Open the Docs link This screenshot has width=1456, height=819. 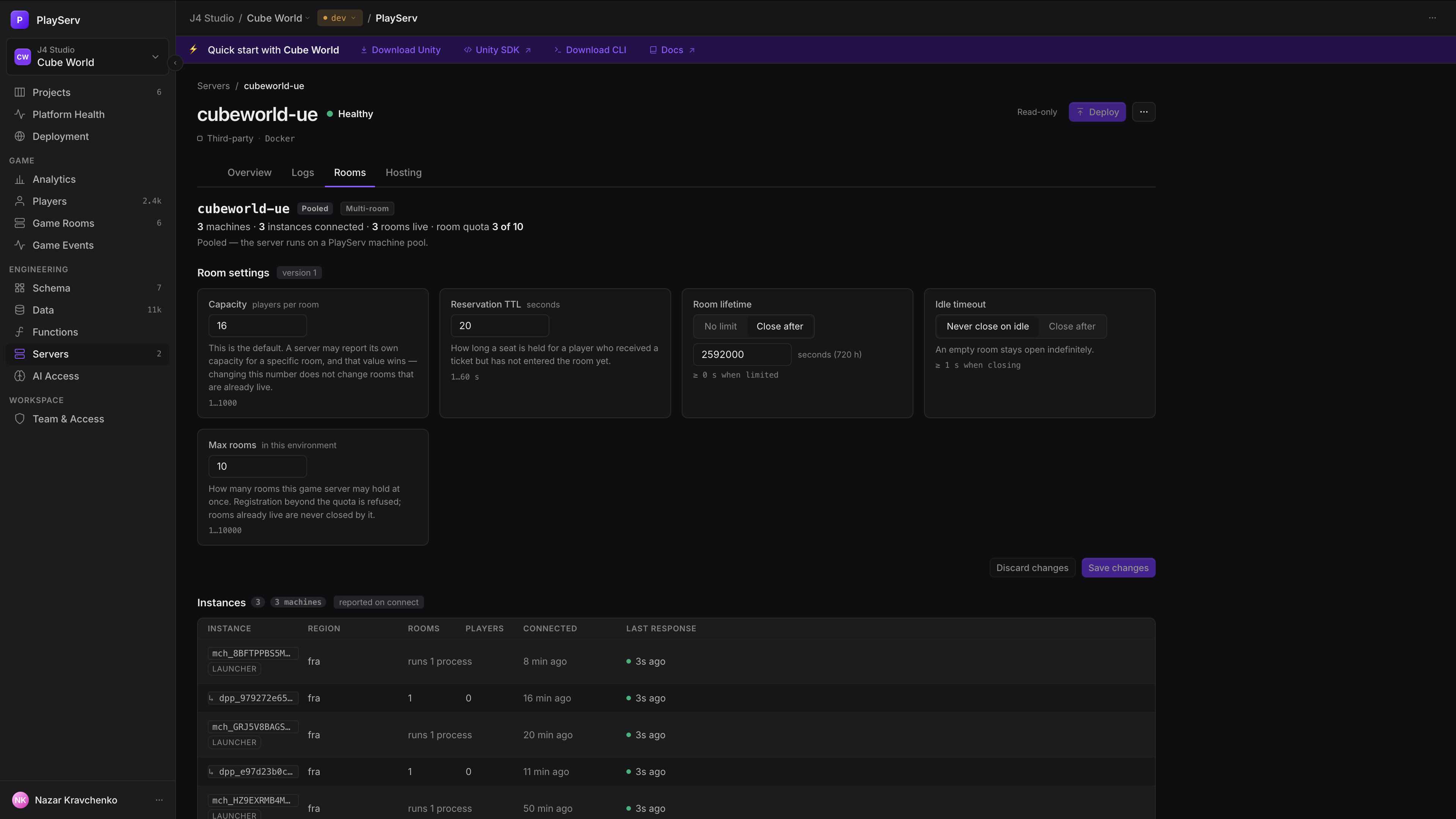(672, 50)
